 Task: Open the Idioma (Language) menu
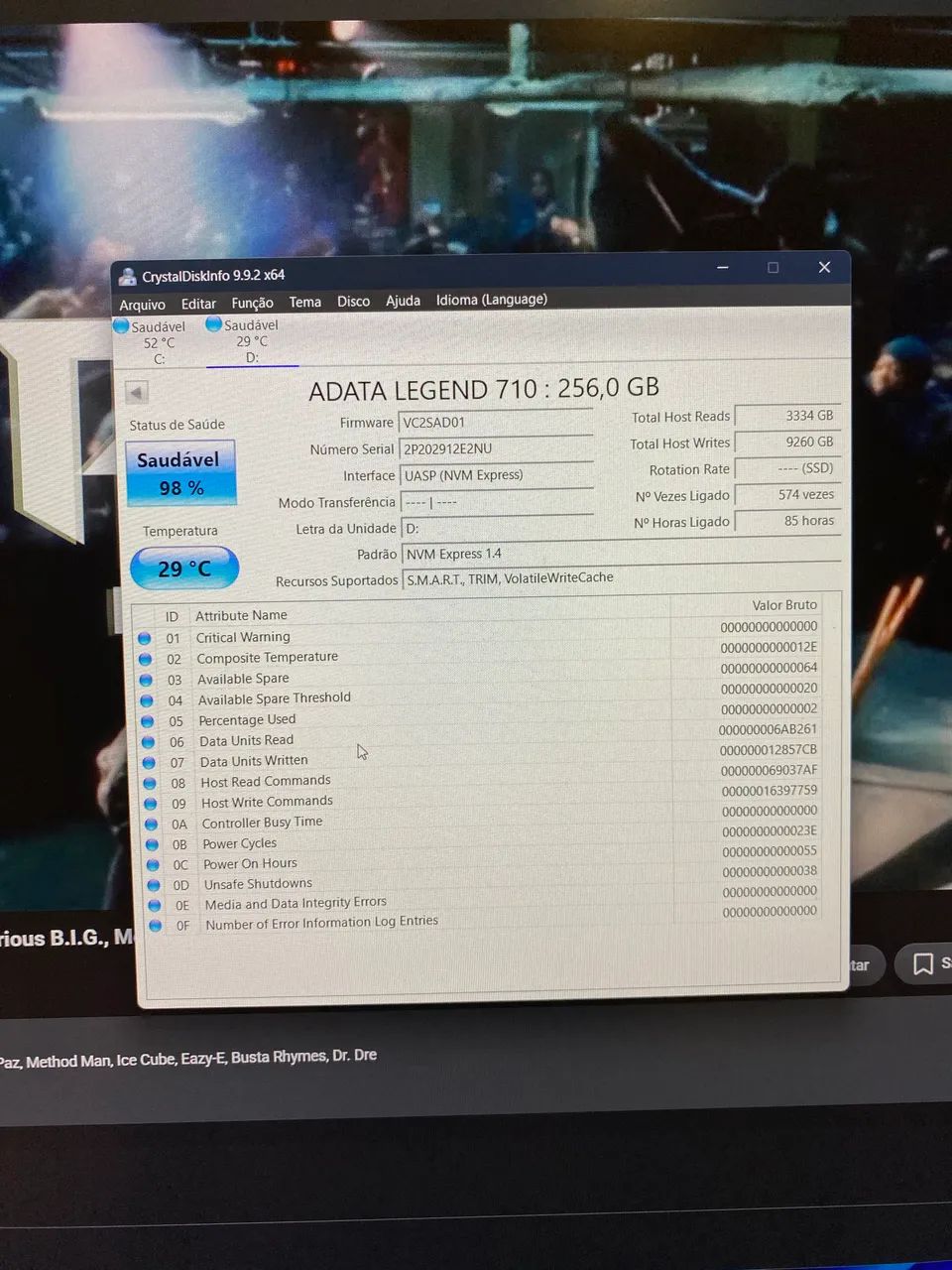coord(492,300)
